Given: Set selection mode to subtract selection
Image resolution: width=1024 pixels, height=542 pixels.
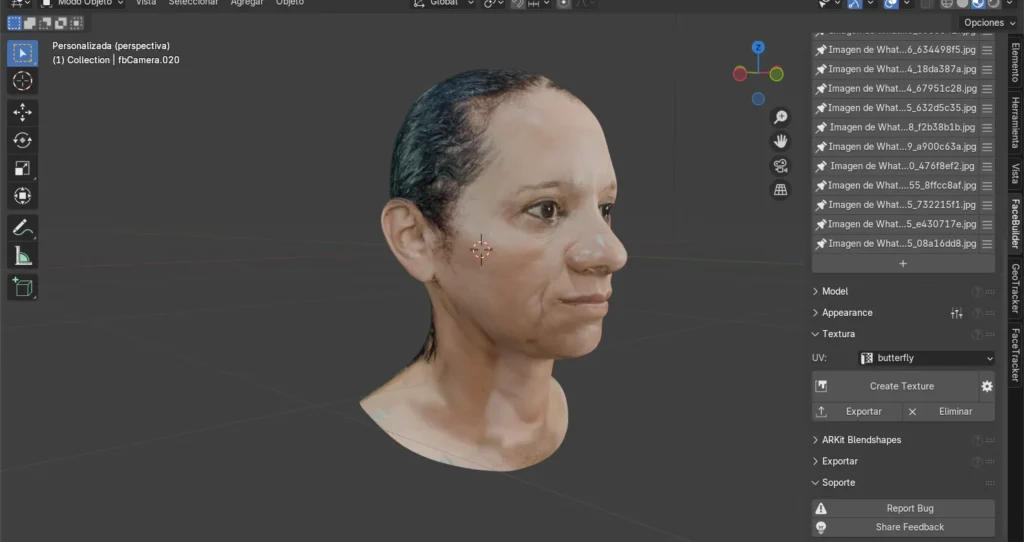Looking at the screenshot, I should click(45, 24).
